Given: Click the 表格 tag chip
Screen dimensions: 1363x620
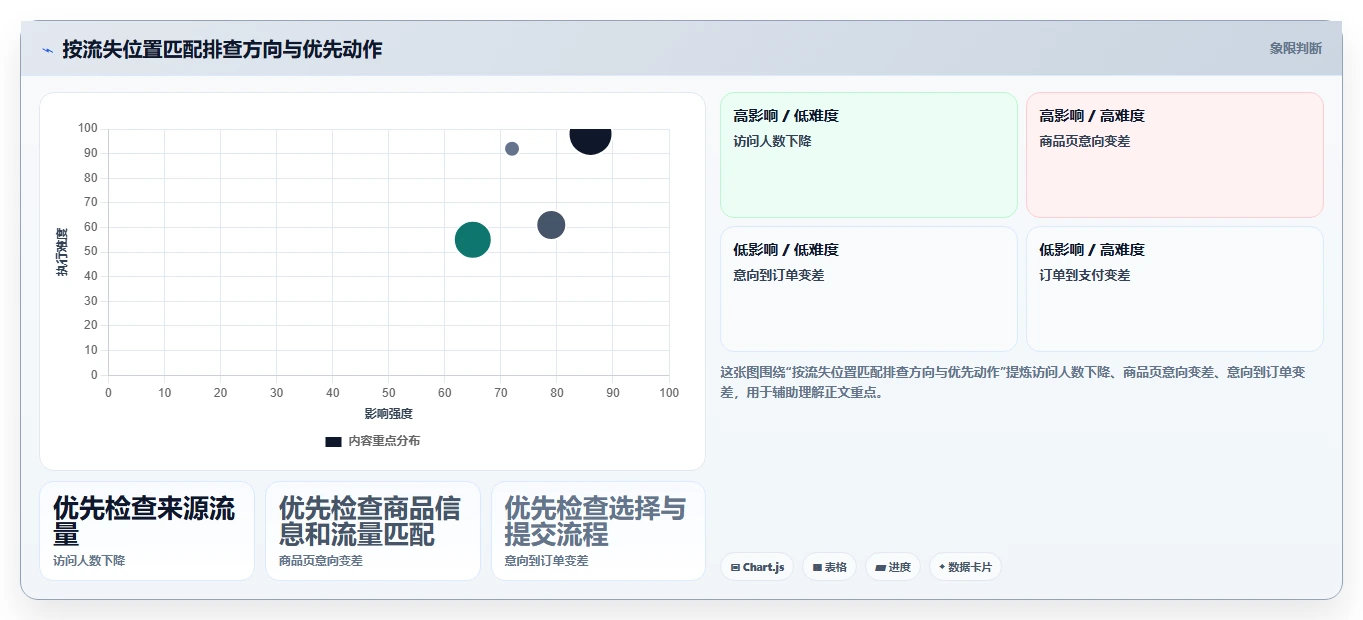Looking at the screenshot, I should coord(829,567).
